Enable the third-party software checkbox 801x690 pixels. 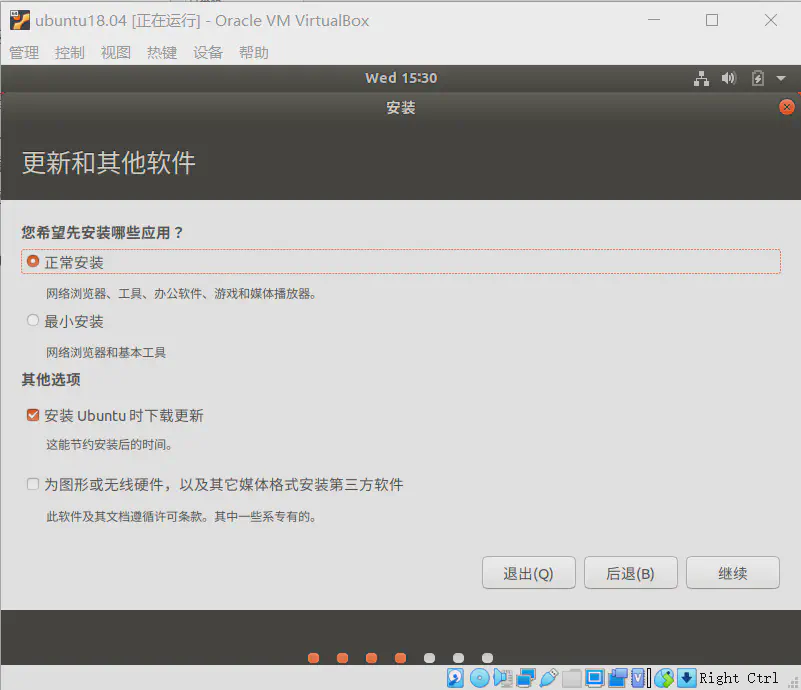pos(31,483)
